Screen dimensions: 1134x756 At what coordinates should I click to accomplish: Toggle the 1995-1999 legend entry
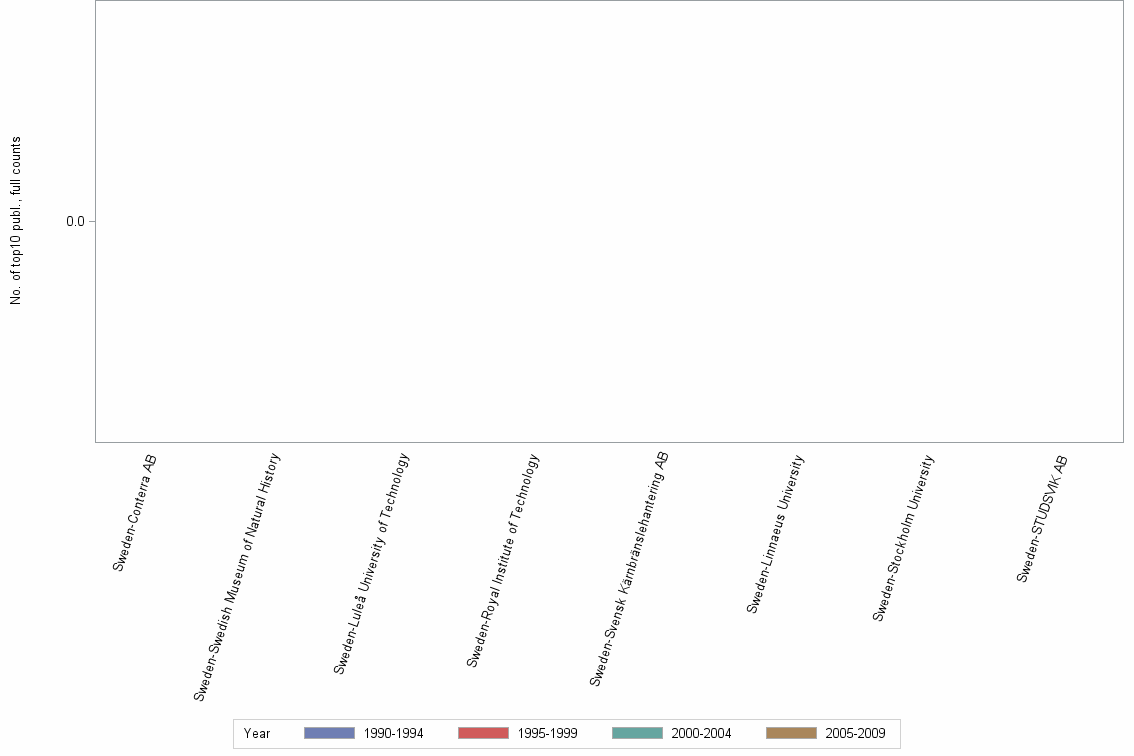click(550, 733)
